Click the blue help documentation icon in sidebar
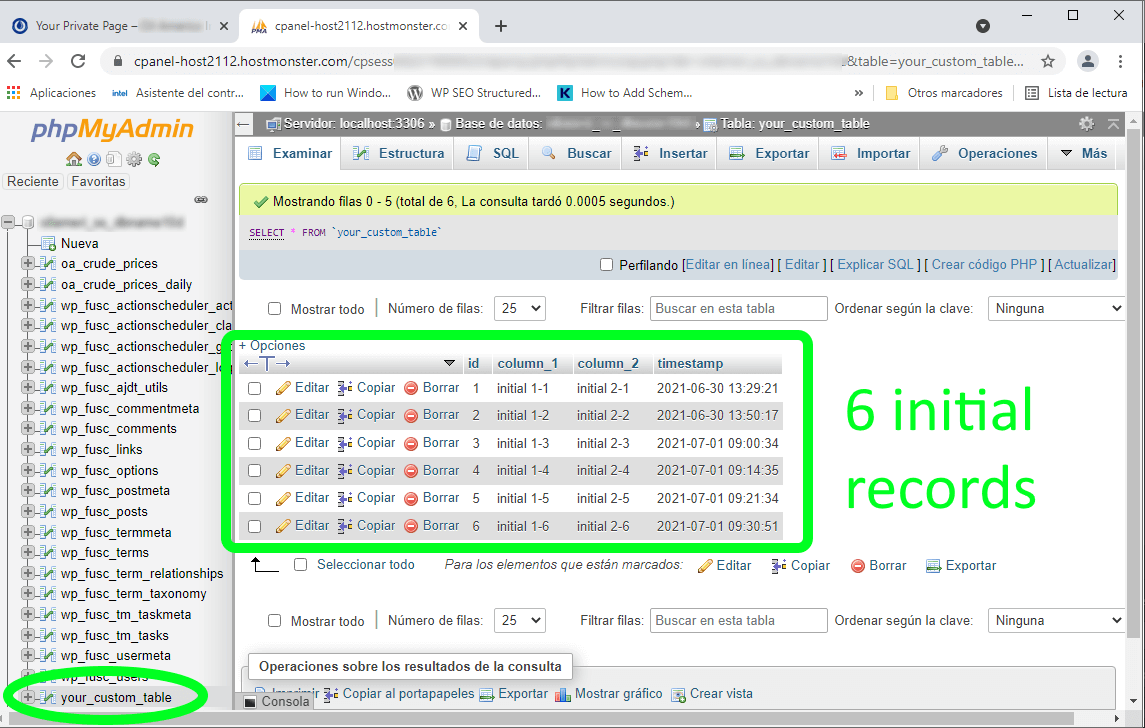 (94, 159)
